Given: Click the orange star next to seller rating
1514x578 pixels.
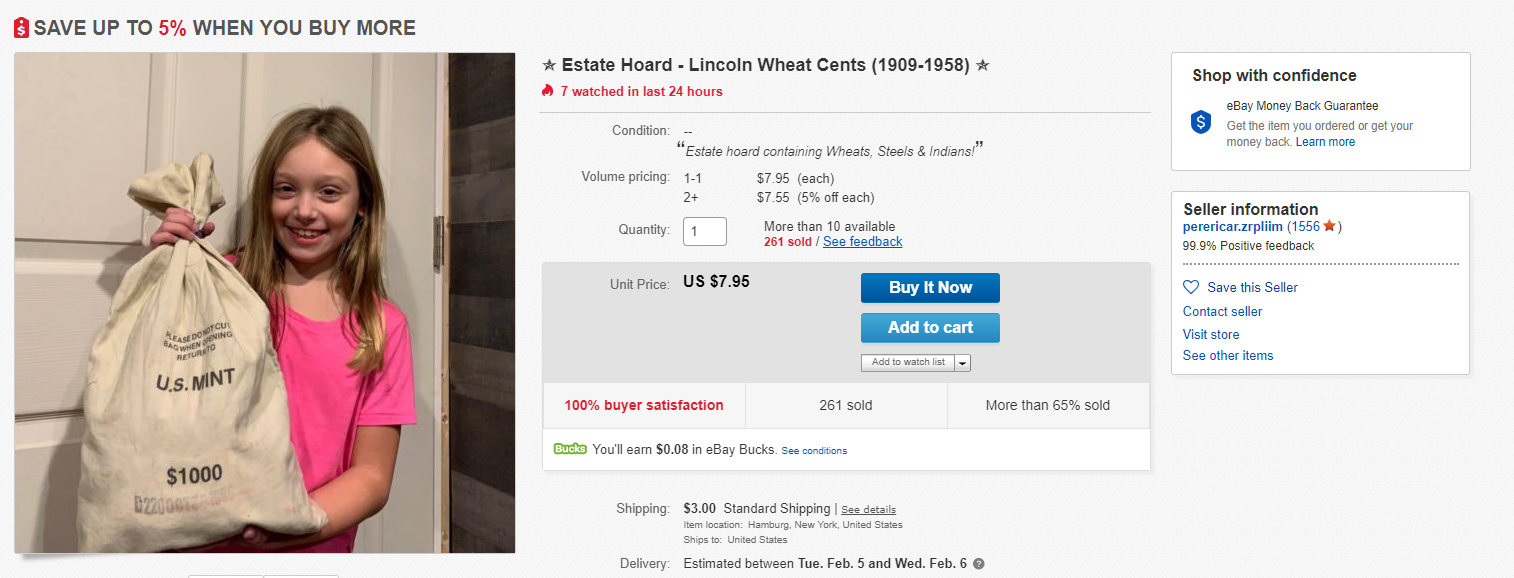Looking at the screenshot, I should click(x=1329, y=226).
